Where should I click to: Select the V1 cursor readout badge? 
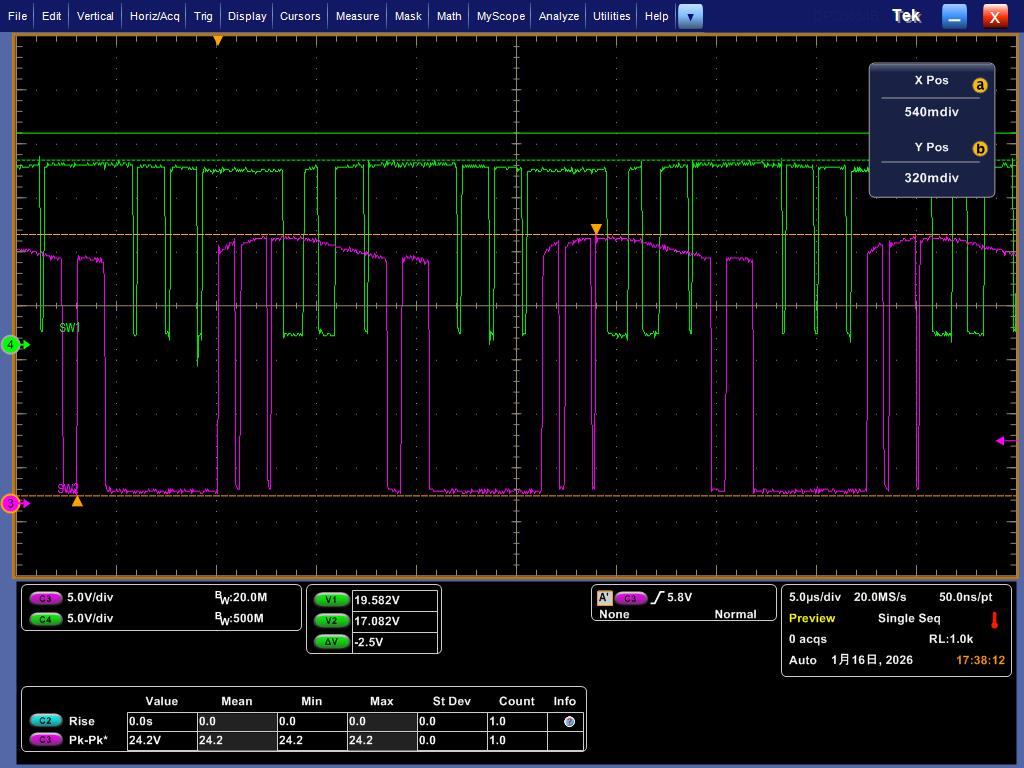[330, 600]
